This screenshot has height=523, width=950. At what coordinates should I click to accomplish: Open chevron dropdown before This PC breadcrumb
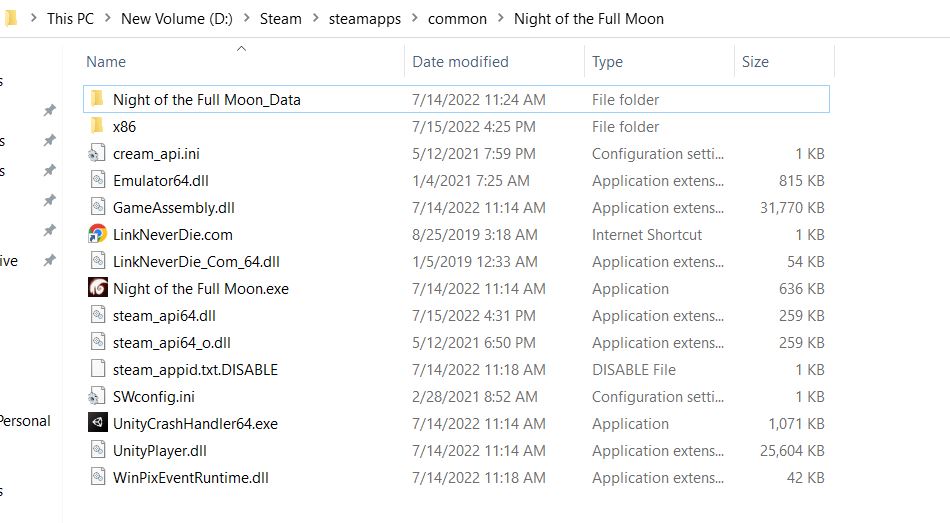33,19
